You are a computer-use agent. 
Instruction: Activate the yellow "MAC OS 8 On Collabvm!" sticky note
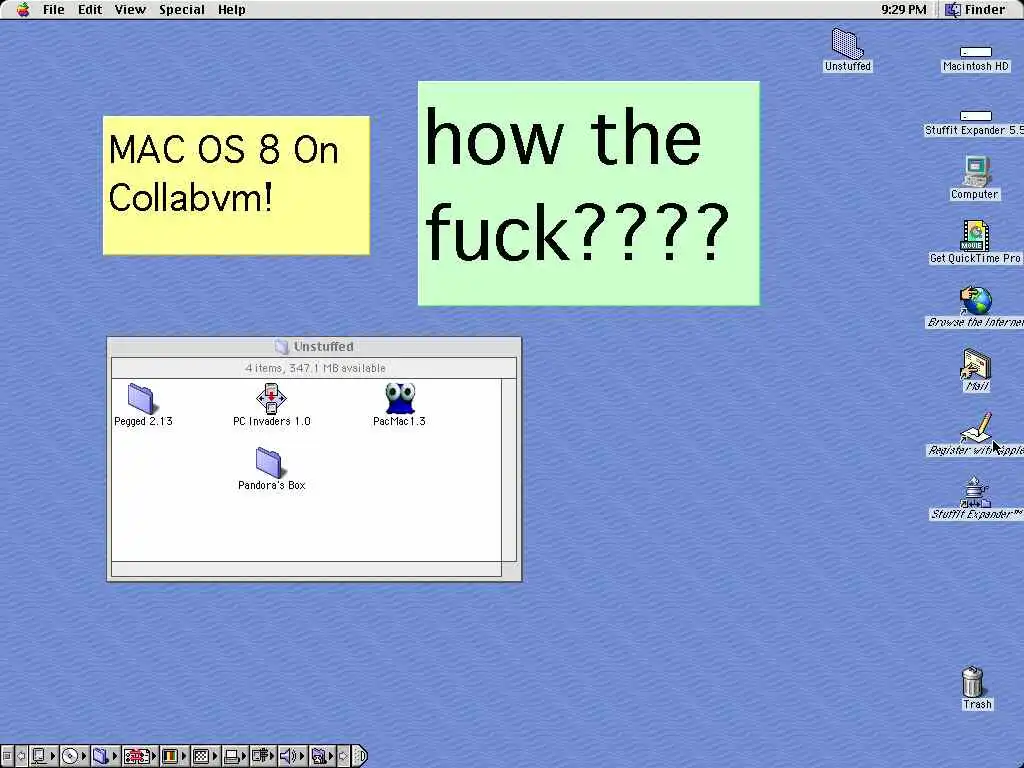[236, 185]
